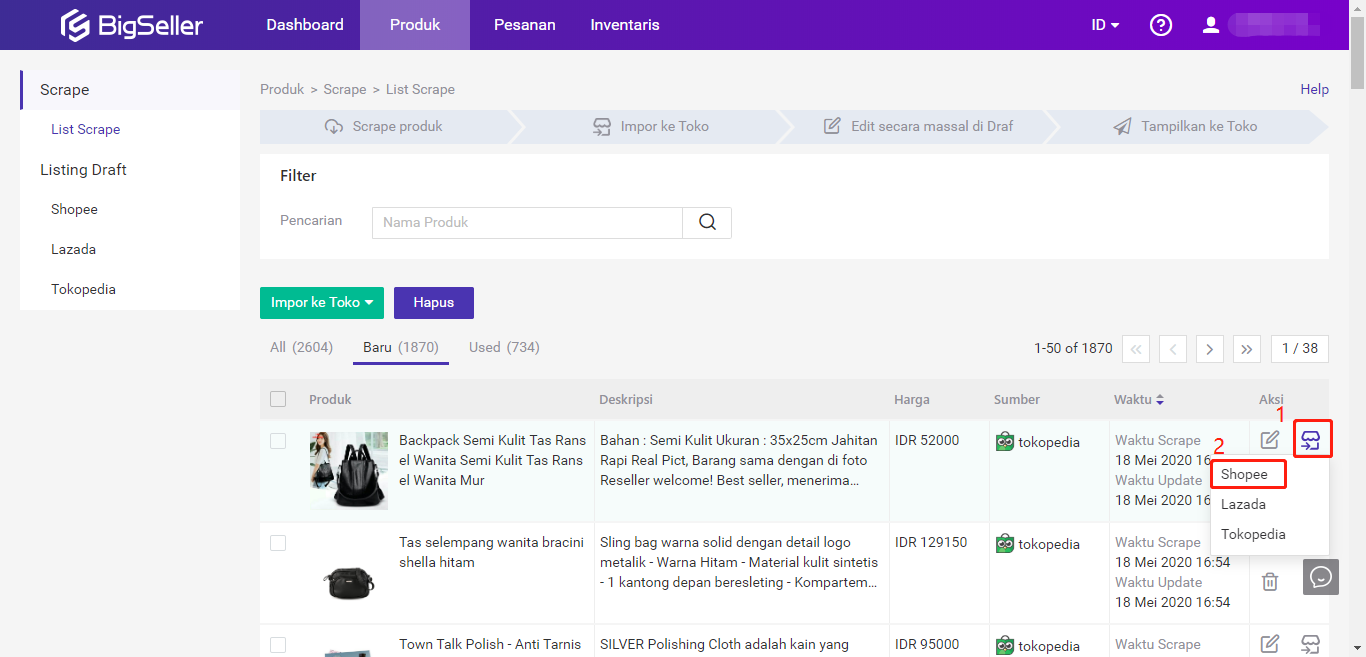1366x657 pixels.
Task: Click Tas selempang wanita bracini title
Action: point(491,552)
